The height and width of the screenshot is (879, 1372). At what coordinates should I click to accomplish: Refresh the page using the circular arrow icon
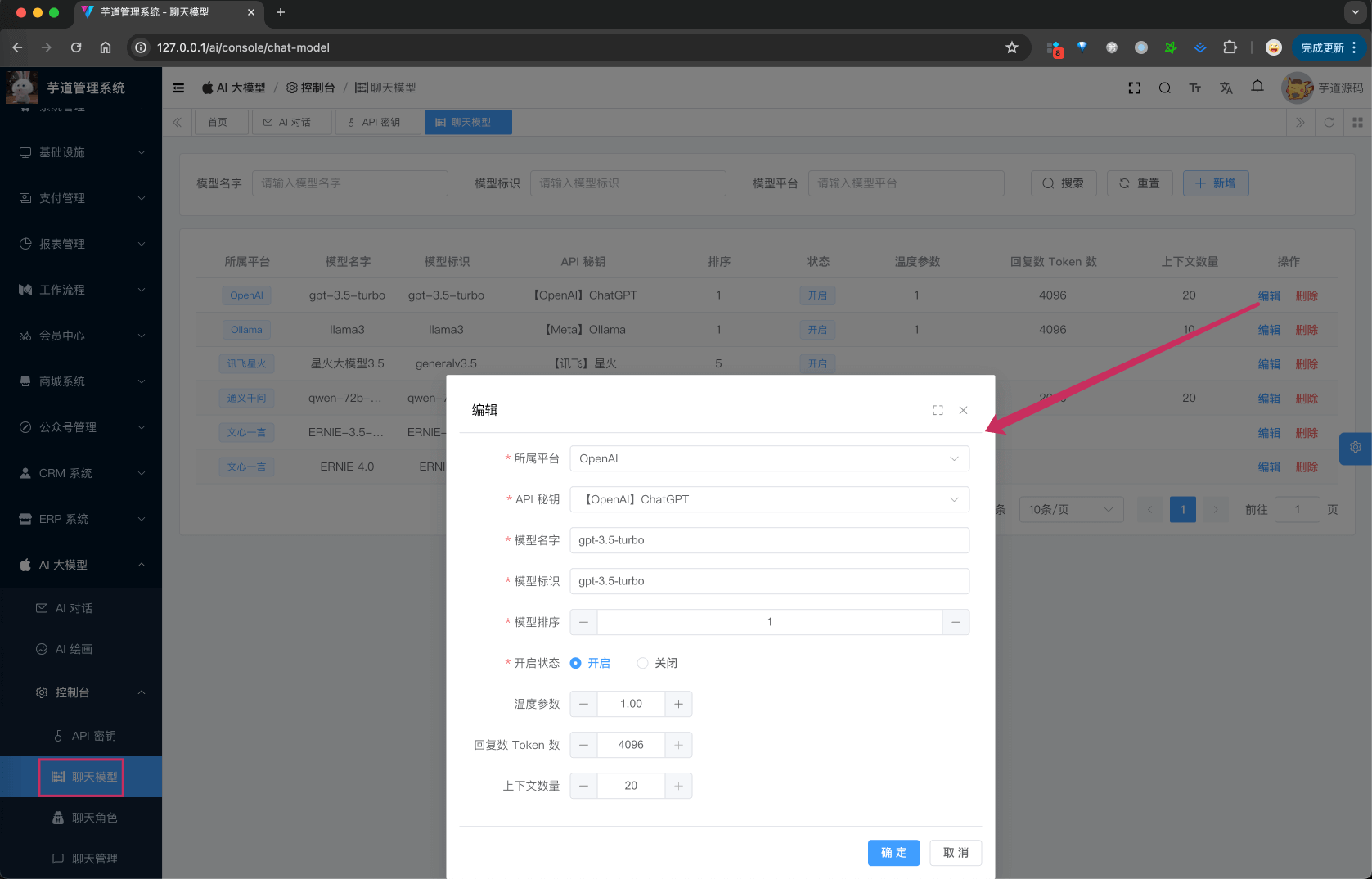[x=1329, y=122]
